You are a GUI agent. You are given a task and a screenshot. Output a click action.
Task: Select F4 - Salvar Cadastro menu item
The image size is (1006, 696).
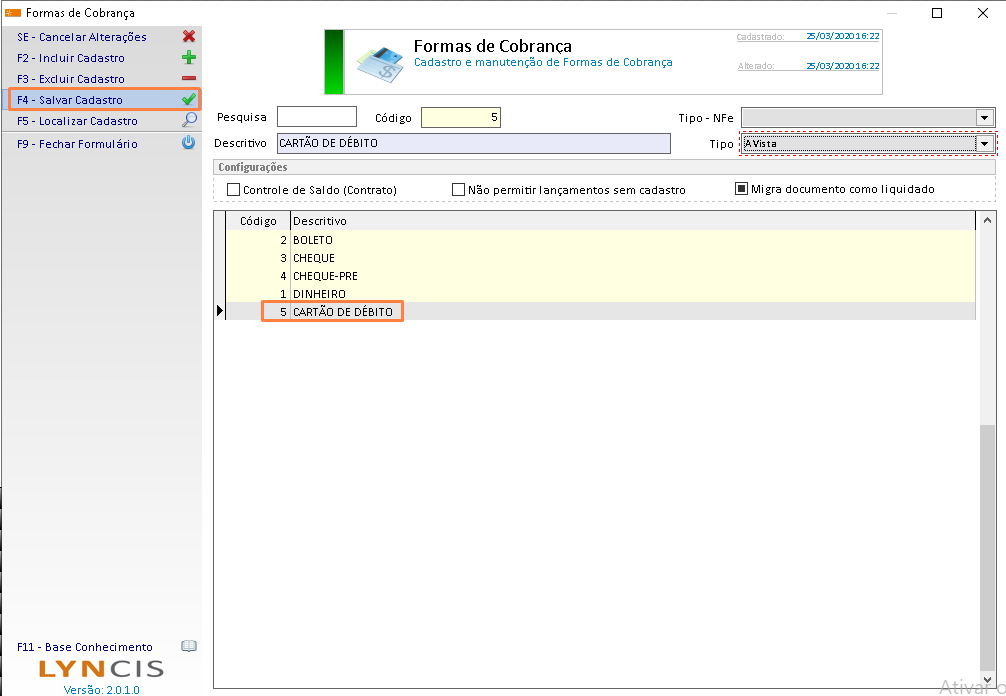(81, 100)
